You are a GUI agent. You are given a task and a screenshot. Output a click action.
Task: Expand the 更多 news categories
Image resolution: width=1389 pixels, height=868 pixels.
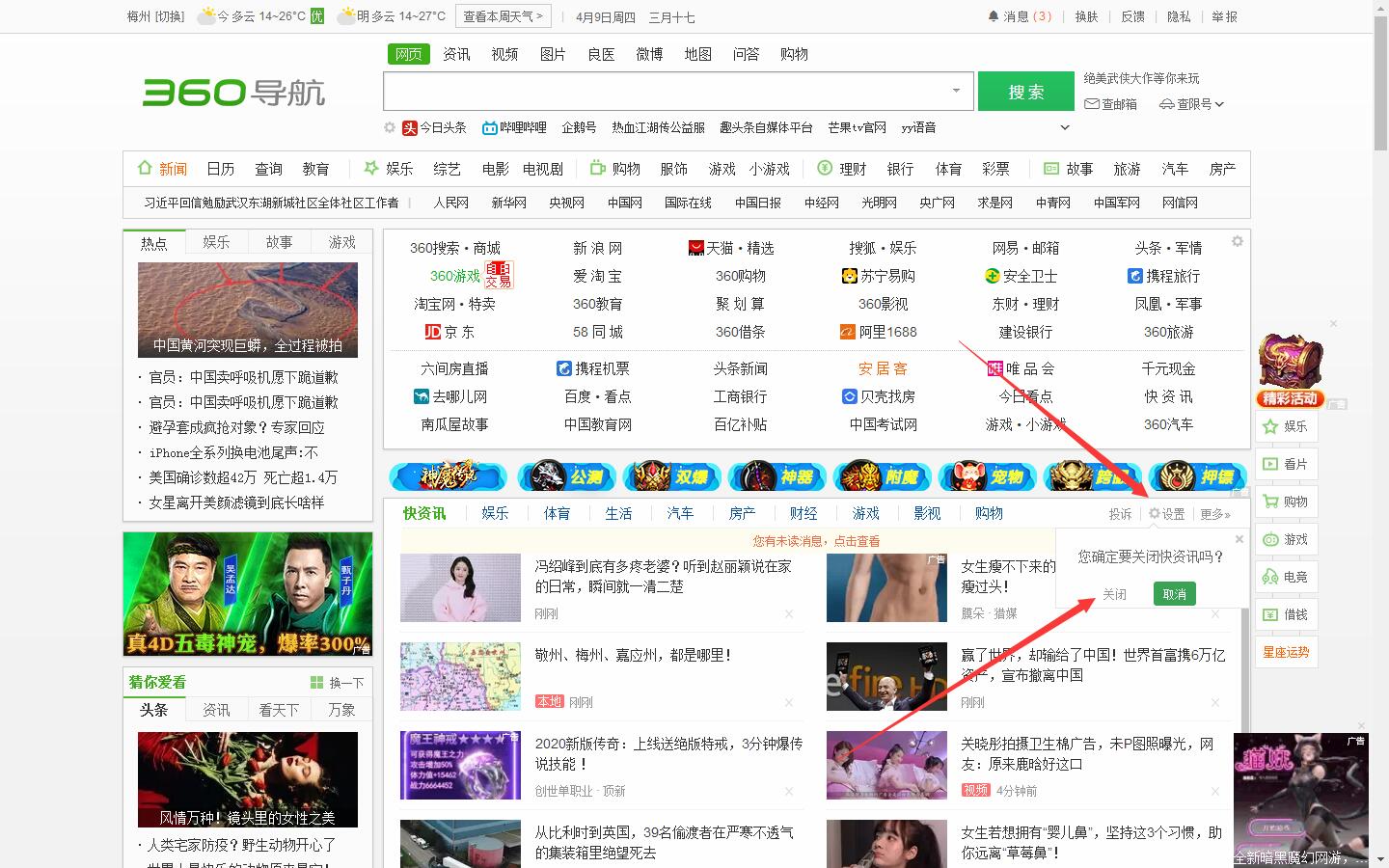click(1215, 514)
